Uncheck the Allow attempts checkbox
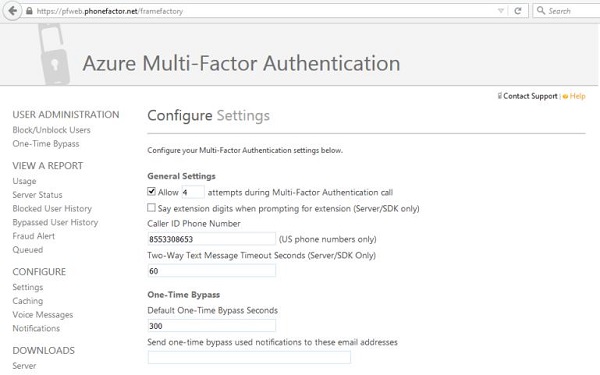Image resolution: width=600 pixels, height=375 pixels. [152, 191]
